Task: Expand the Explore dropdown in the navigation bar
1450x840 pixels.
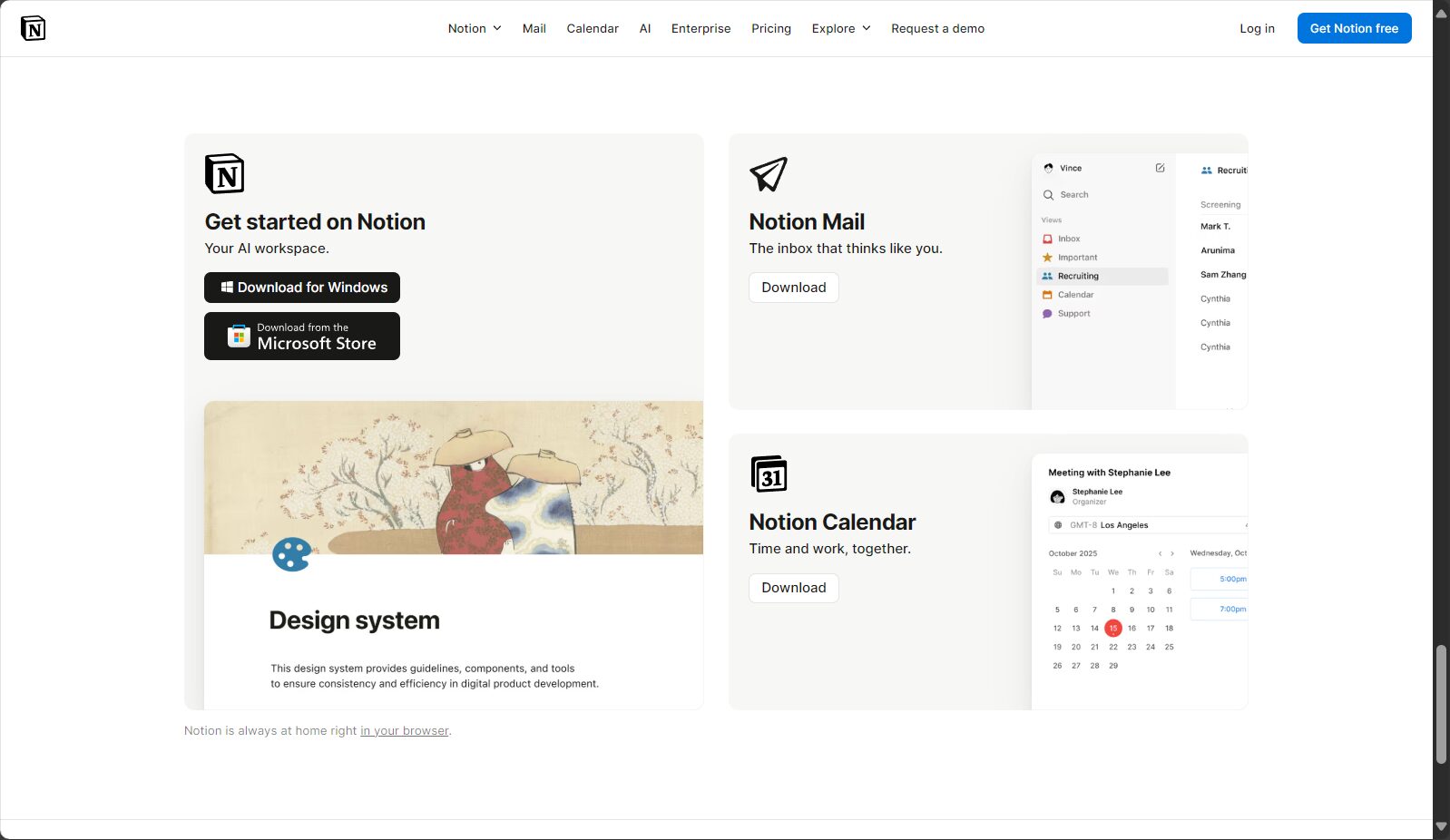Action: coord(841,28)
